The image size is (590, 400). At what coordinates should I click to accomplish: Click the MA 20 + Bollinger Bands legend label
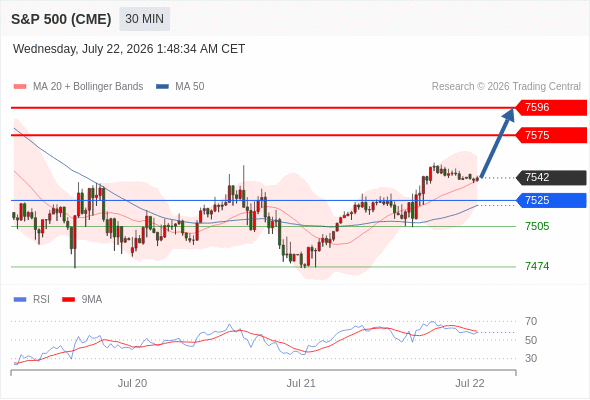pos(88,87)
